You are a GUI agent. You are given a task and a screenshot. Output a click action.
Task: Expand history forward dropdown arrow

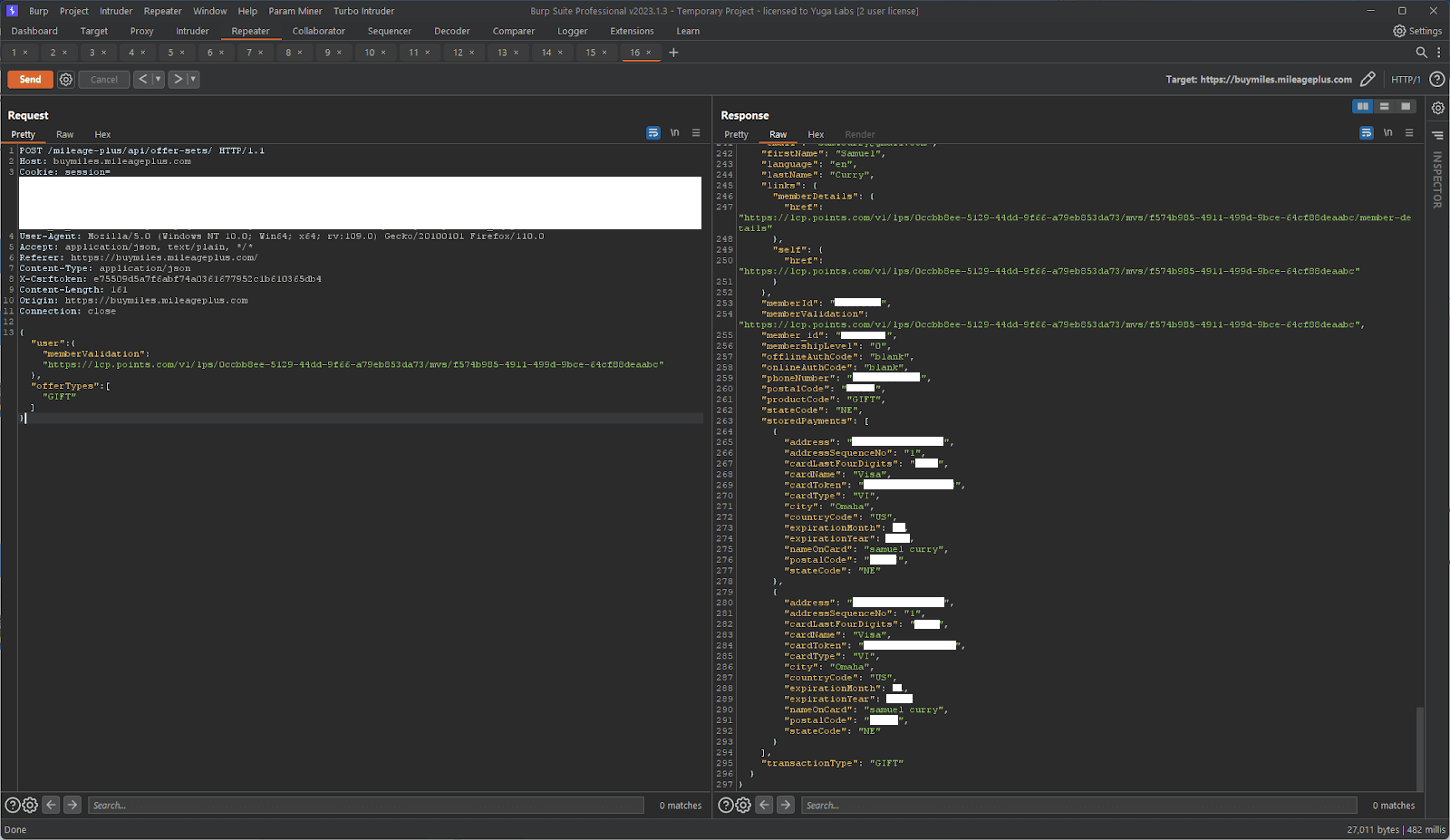(193, 80)
